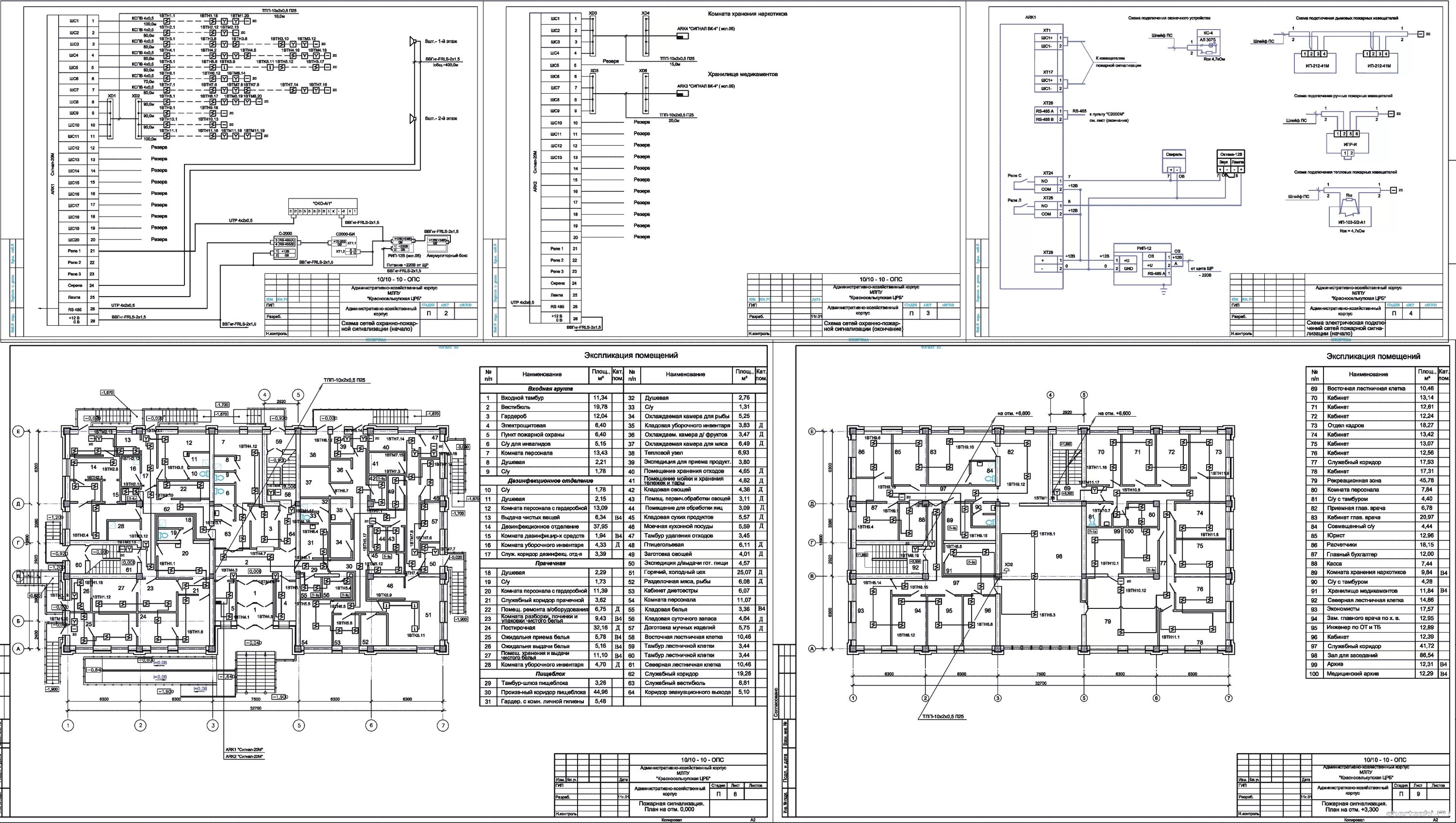Viewport: 1456px width, 823px height.
Task: Click the first-floor siren speaker symbol
Action: [x=413, y=41]
